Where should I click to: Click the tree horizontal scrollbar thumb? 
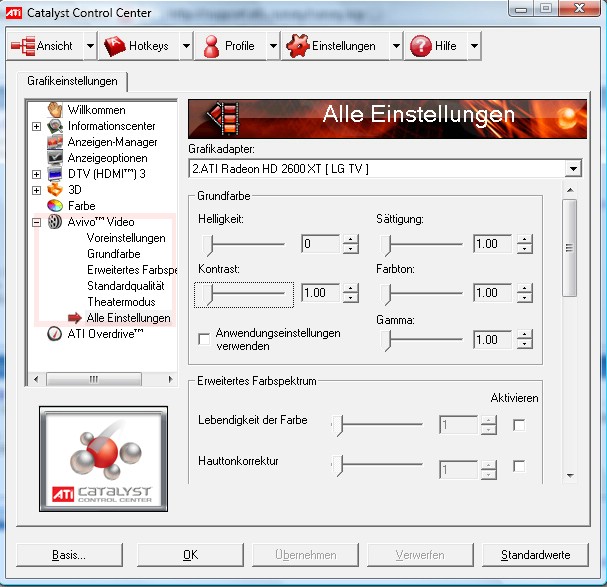(94, 379)
